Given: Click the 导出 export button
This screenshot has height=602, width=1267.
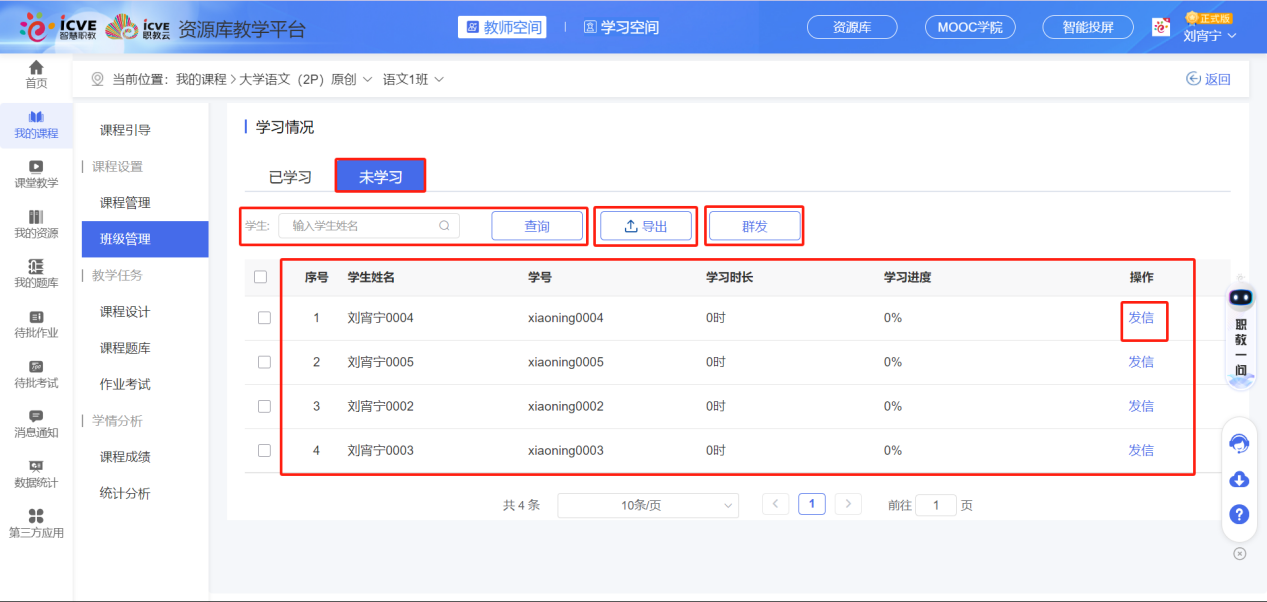Looking at the screenshot, I should coord(645,226).
